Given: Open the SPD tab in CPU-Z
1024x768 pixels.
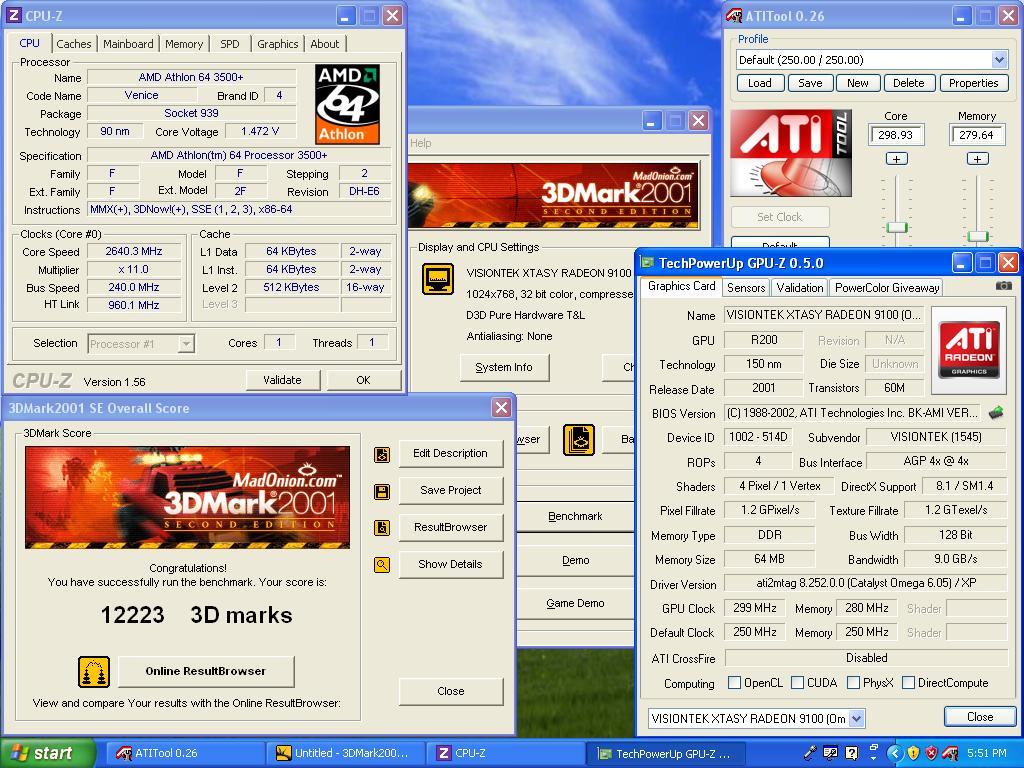Looking at the screenshot, I should [x=230, y=44].
